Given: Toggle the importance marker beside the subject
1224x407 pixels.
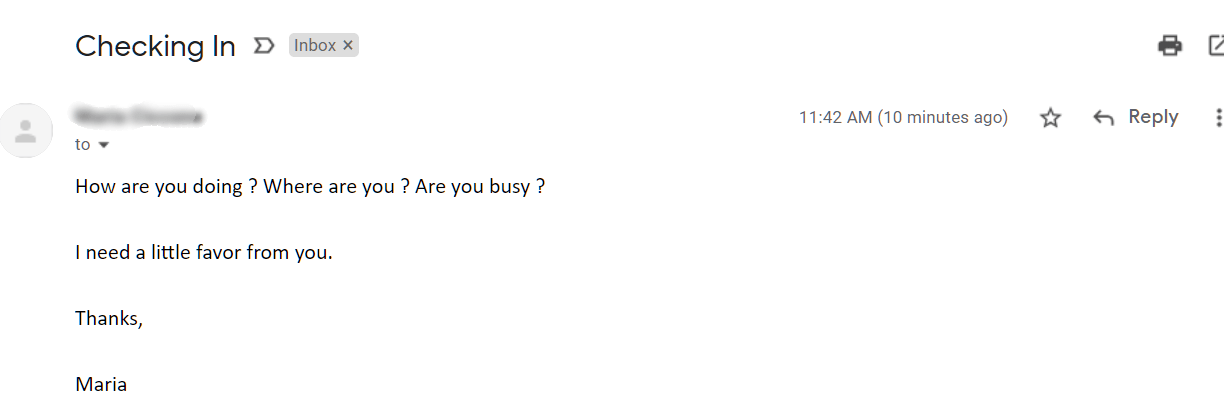Looking at the screenshot, I should point(264,45).
